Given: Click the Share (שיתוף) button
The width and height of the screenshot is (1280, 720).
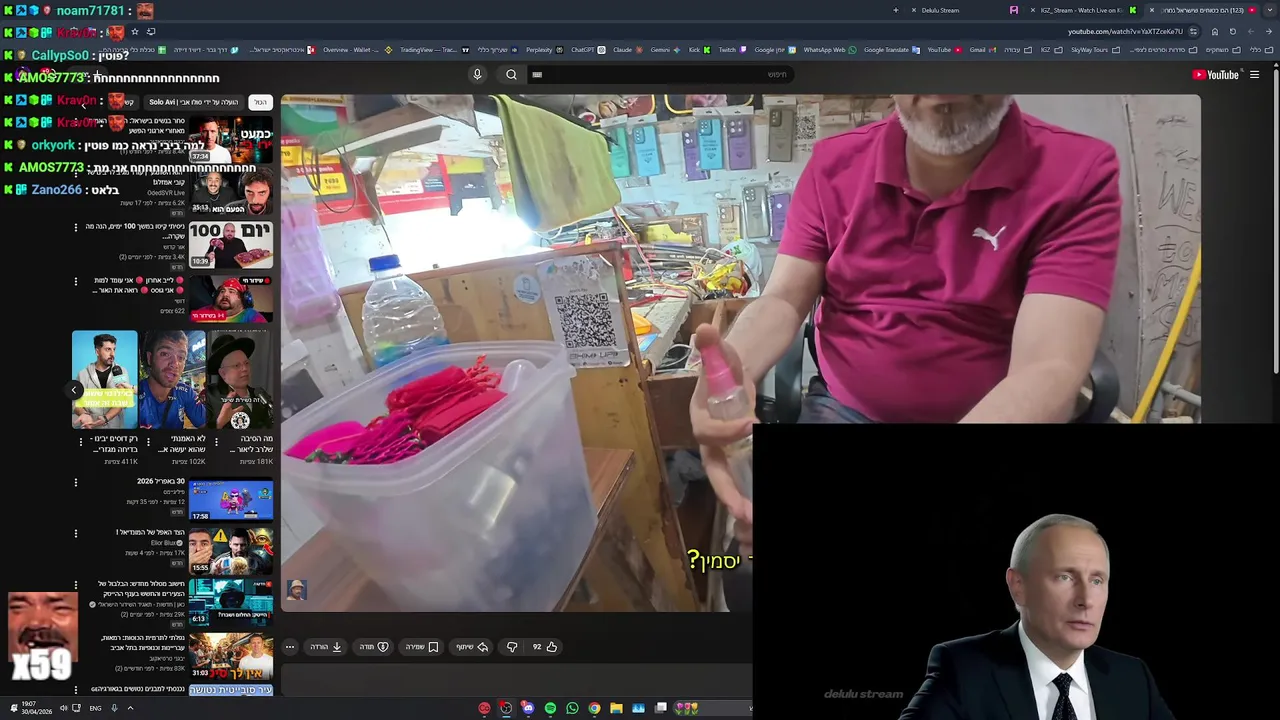Looking at the screenshot, I should 472,647.
